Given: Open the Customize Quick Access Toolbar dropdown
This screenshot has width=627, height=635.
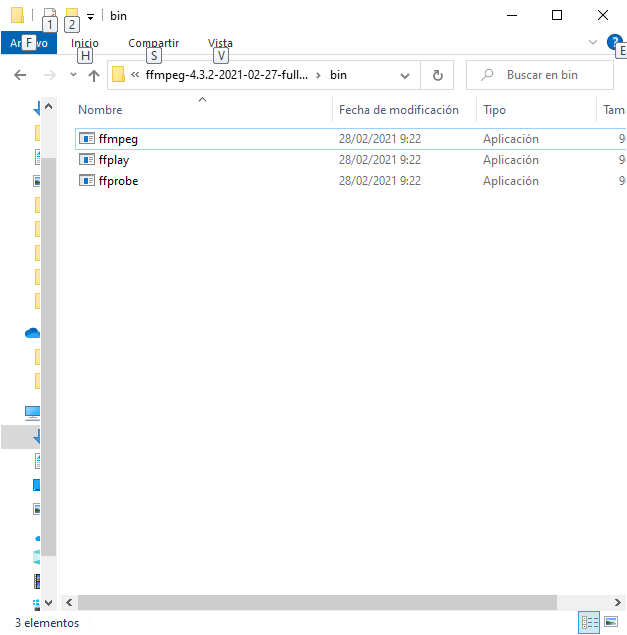Looking at the screenshot, I should click(91, 17).
